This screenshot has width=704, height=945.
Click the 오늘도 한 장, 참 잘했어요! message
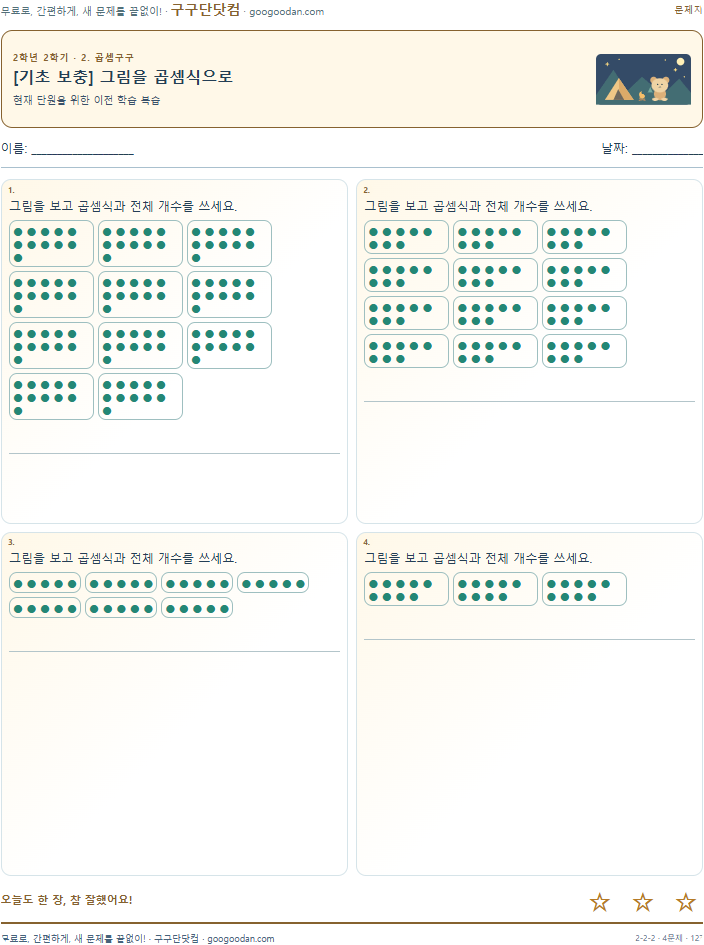point(66,900)
